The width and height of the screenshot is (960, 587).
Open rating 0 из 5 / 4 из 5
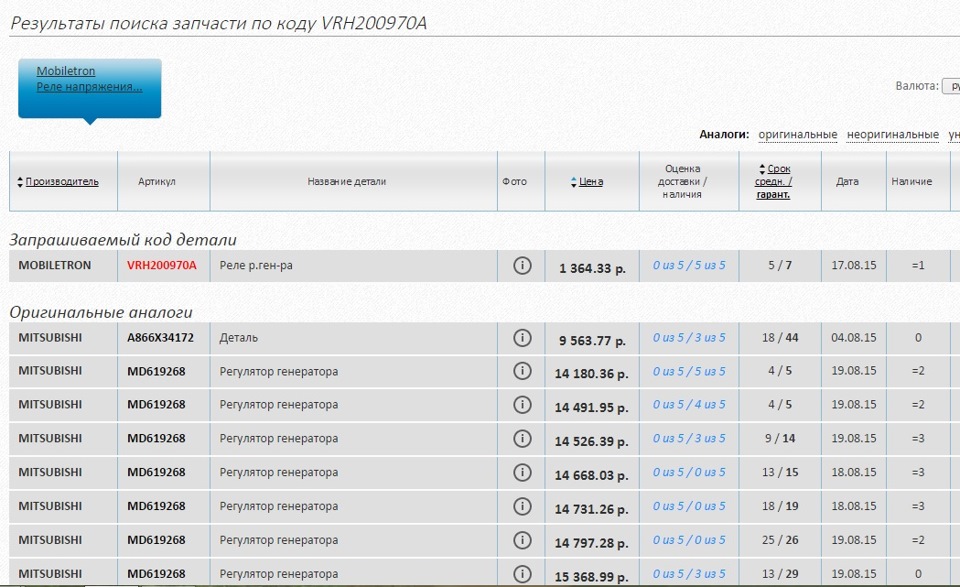pos(689,405)
